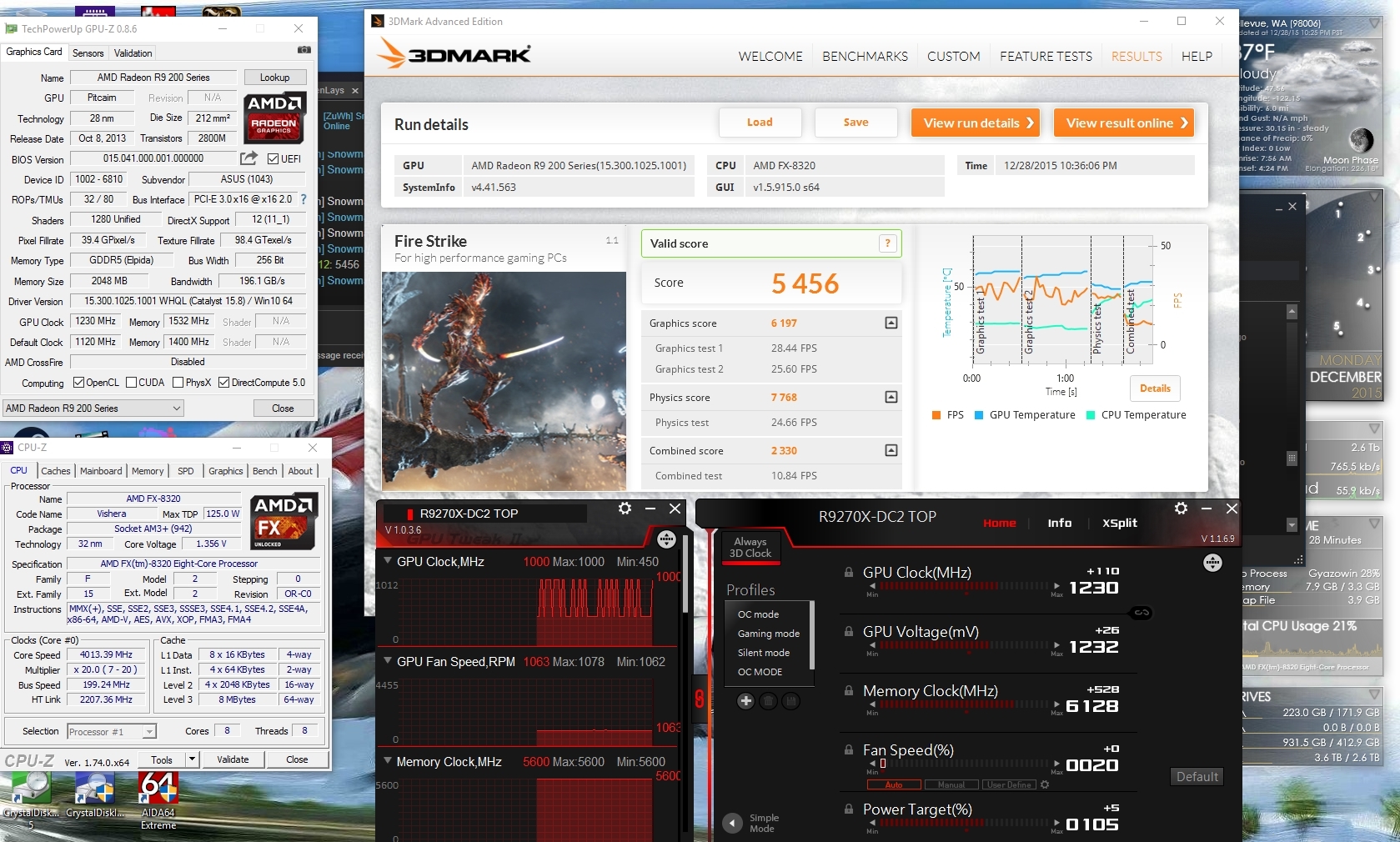Add a new profile with plus icon
Image resolution: width=1400 pixels, height=842 pixels.
745,701
